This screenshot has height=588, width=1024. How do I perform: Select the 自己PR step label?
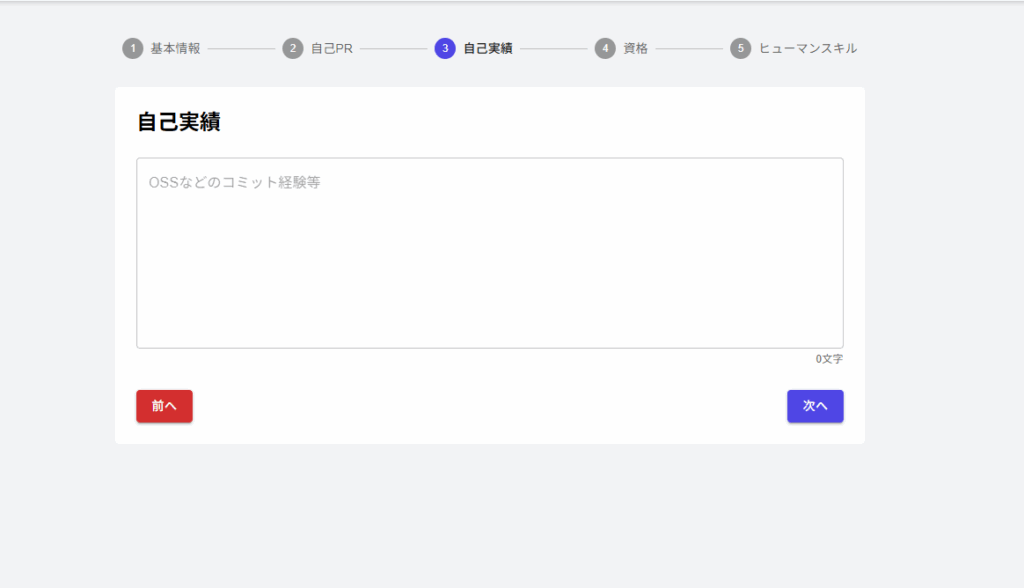[x=331, y=48]
